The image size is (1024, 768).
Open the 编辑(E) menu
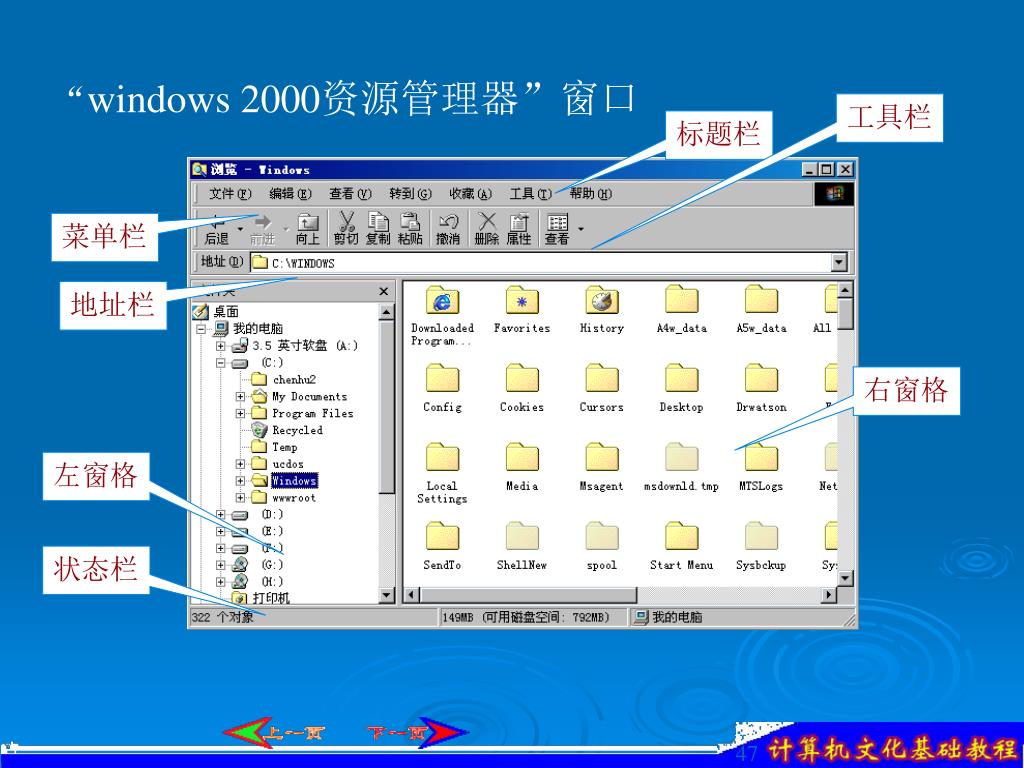(x=291, y=194)
